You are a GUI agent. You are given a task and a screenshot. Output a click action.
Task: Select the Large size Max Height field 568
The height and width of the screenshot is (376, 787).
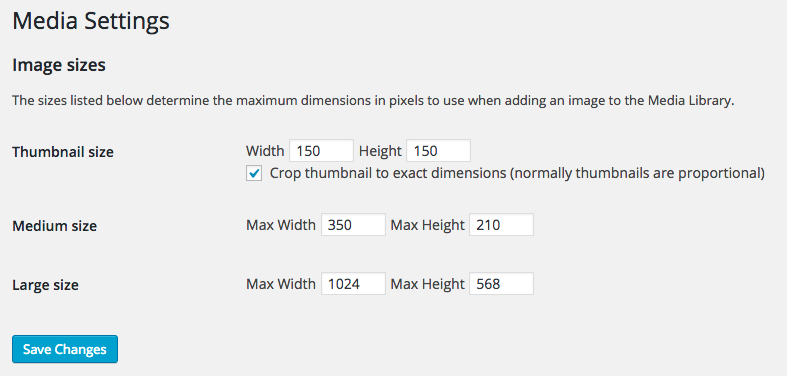coord(501,284)
